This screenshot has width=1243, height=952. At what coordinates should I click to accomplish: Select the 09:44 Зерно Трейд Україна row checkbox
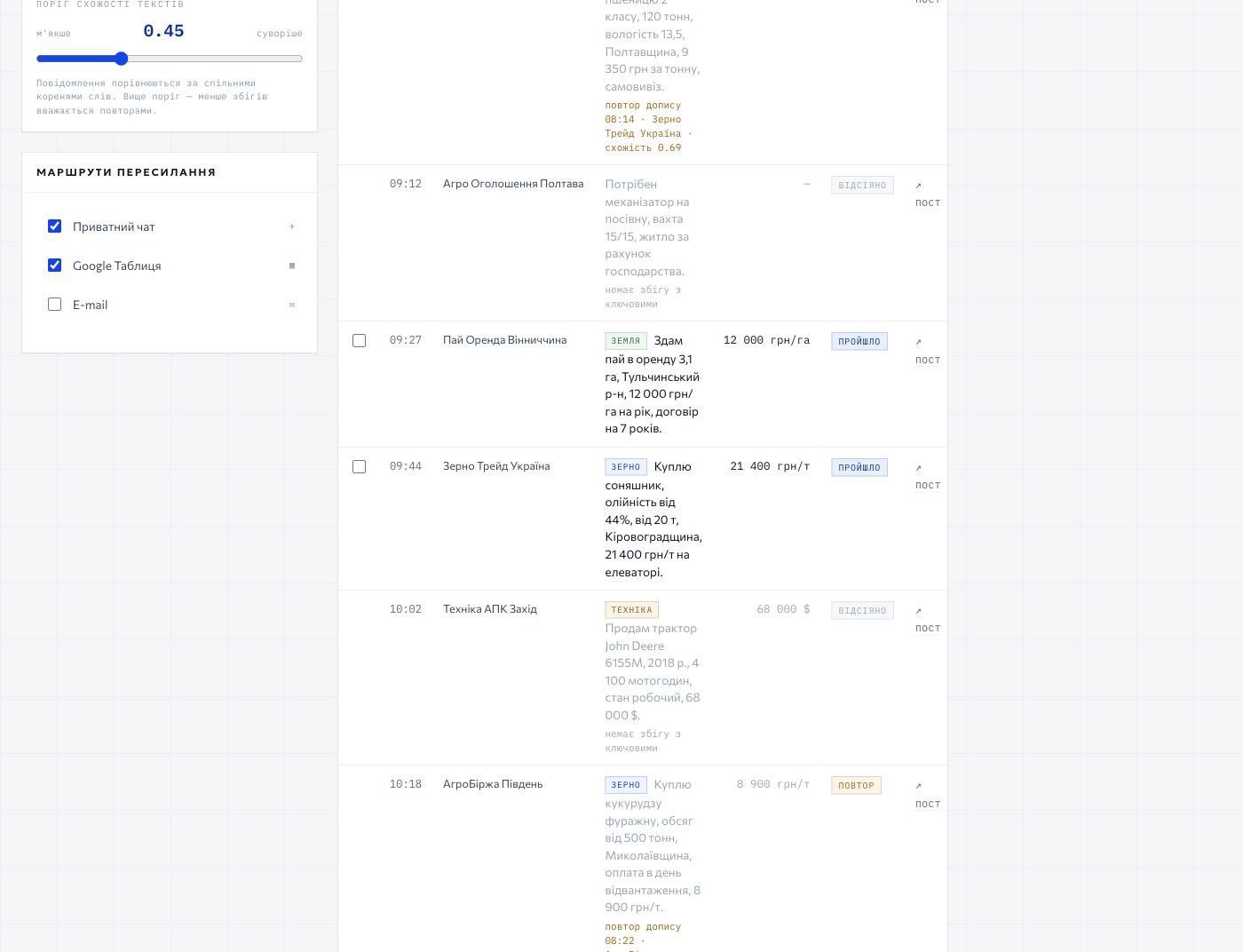click(360, 467)
